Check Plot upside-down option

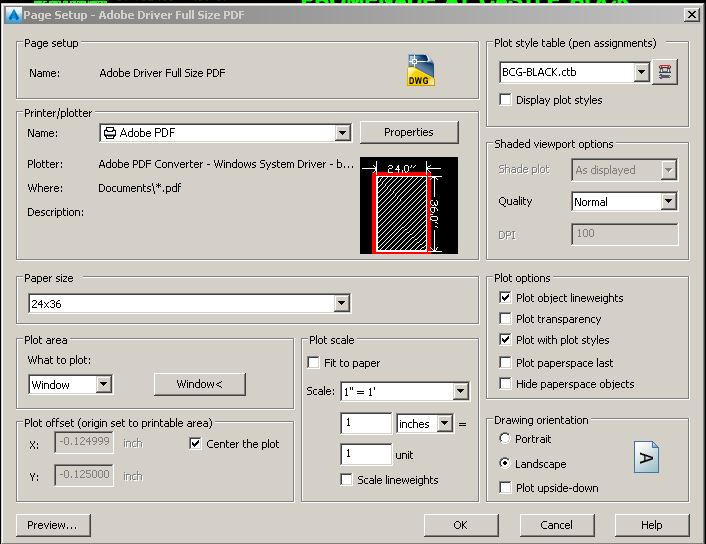point(505,488)
